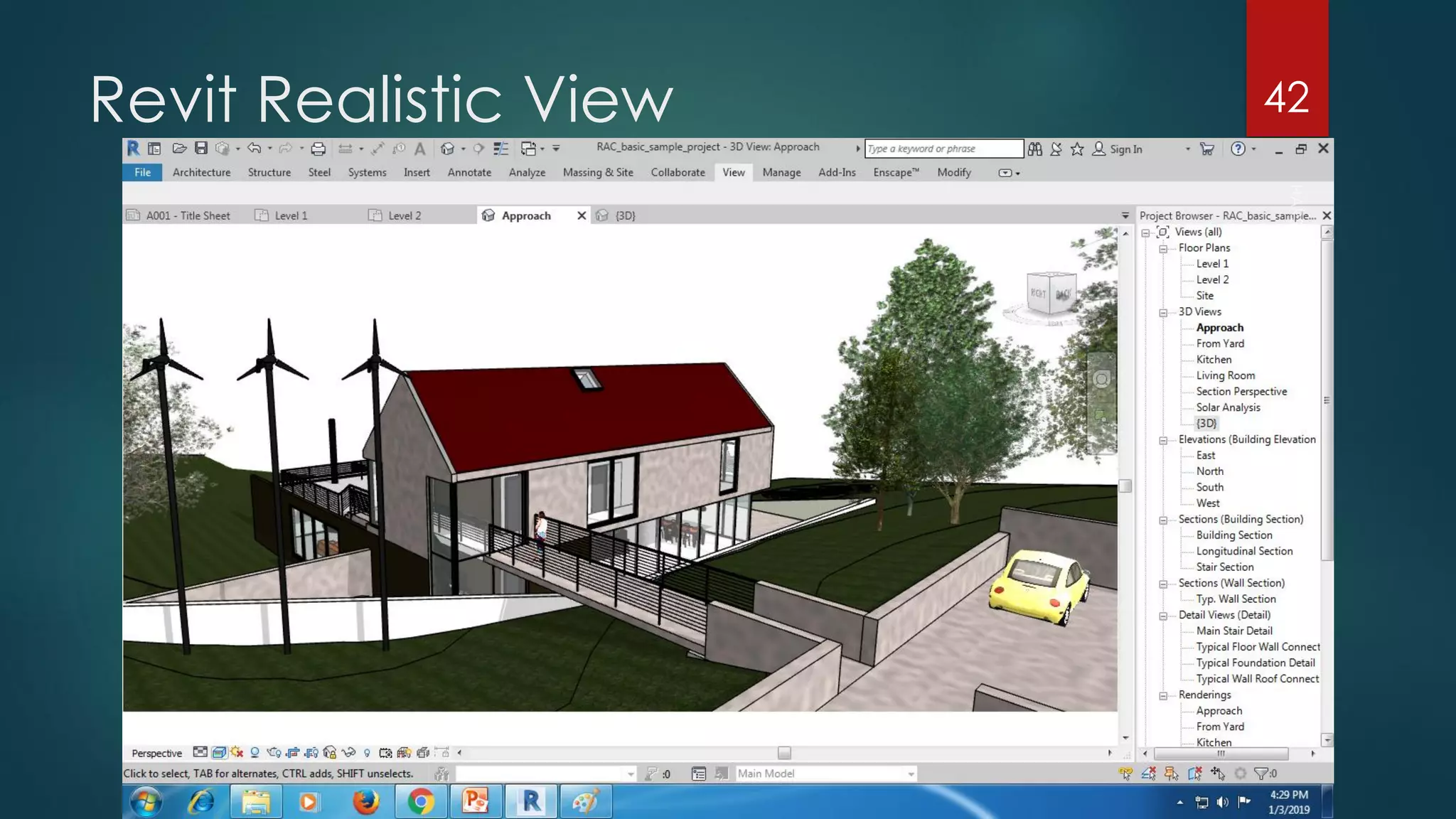Open the filter funnel icon in status bar
1456x819 pixels.
point(1261,773)
